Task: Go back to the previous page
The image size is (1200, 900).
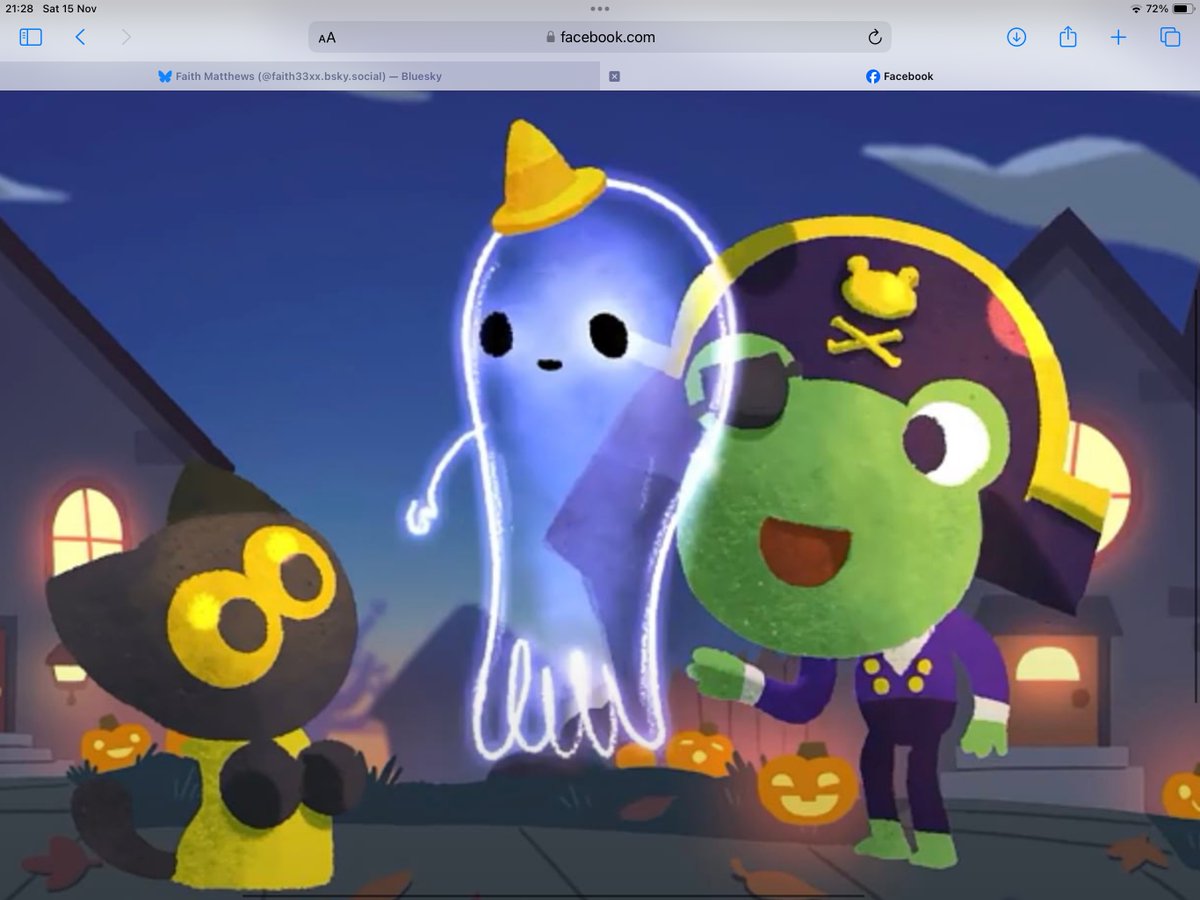Action: click(80, 37)
